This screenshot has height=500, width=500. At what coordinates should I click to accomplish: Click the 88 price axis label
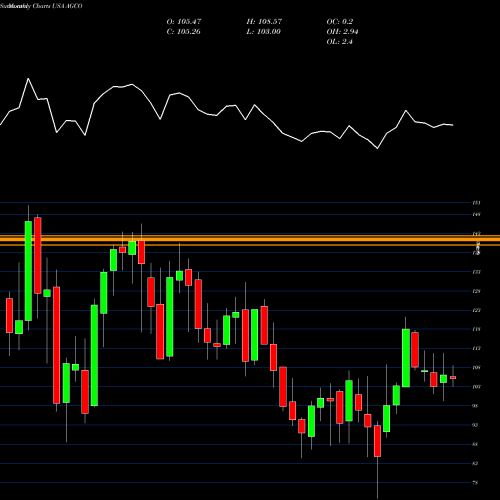[x=476, y=444]
